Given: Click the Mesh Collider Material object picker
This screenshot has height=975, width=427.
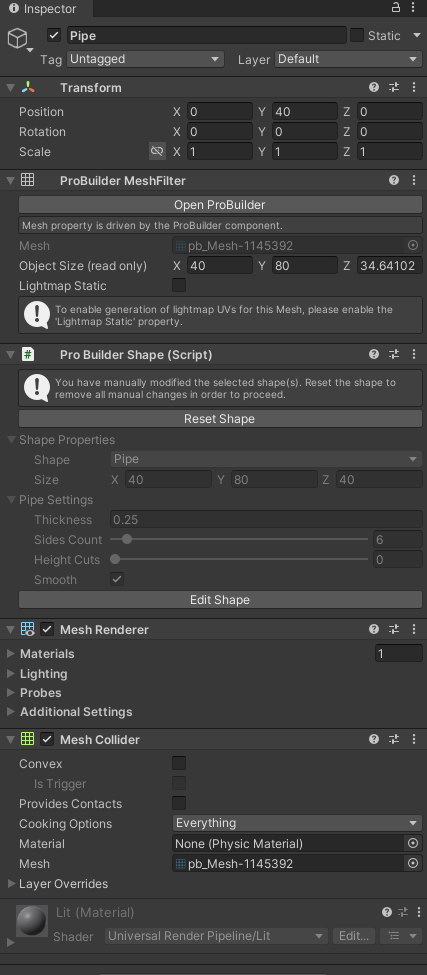Looking at the screenshot, I should (x=413, y=843).
